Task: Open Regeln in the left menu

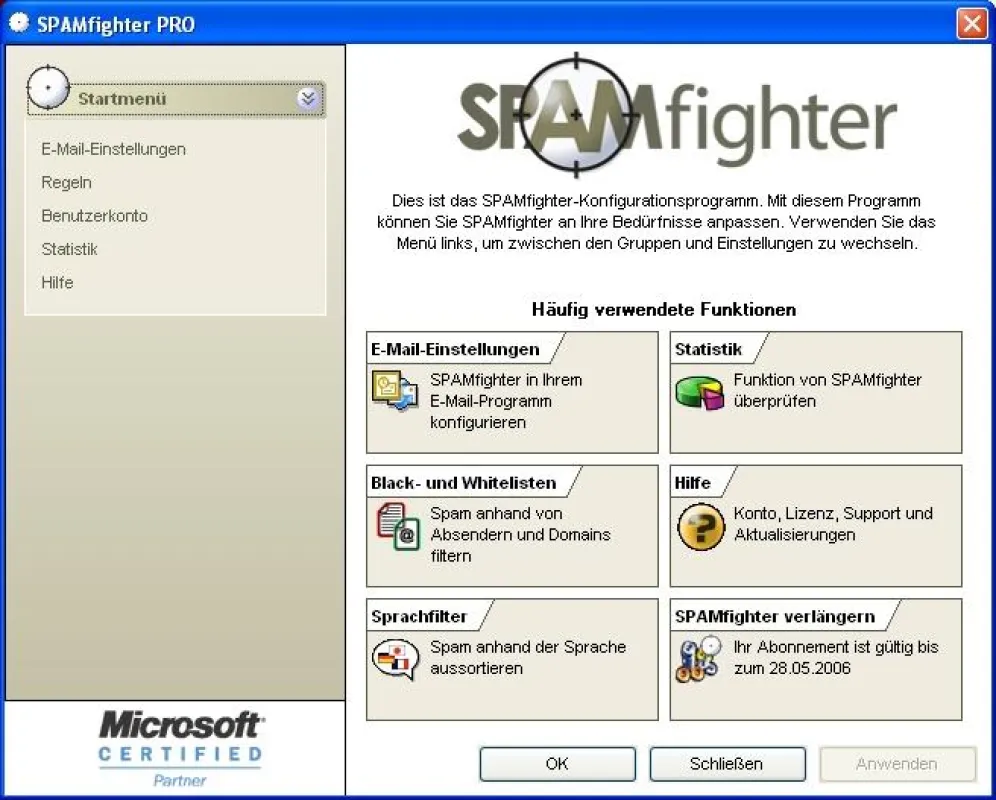Action: (x=67, y=182)
